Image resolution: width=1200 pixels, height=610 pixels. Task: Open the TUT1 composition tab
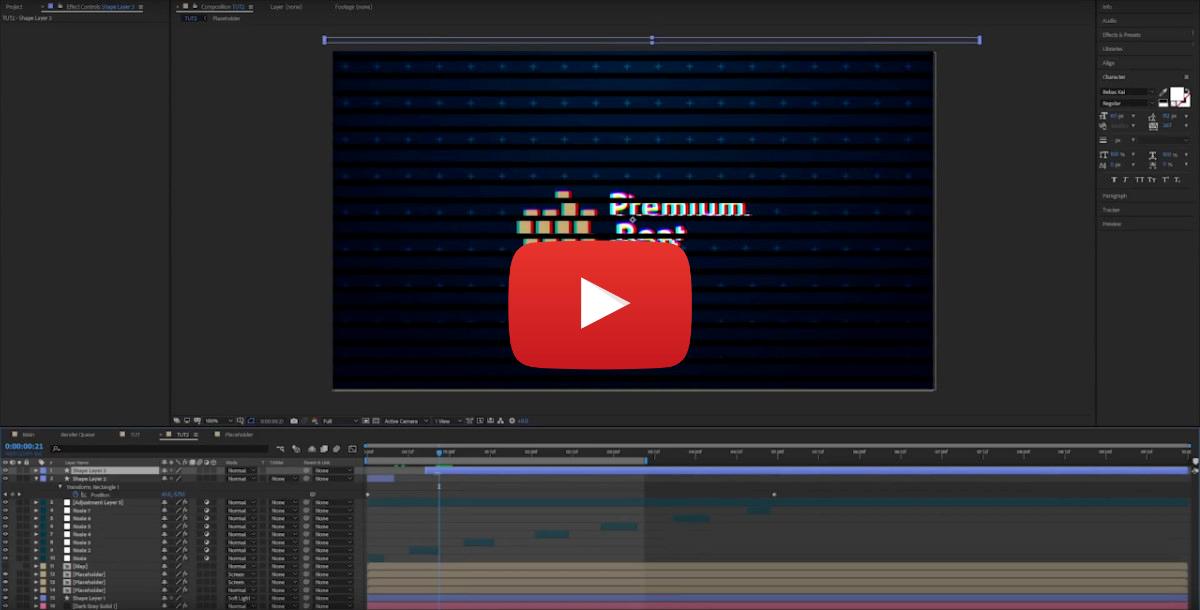(x=135, y=435)
